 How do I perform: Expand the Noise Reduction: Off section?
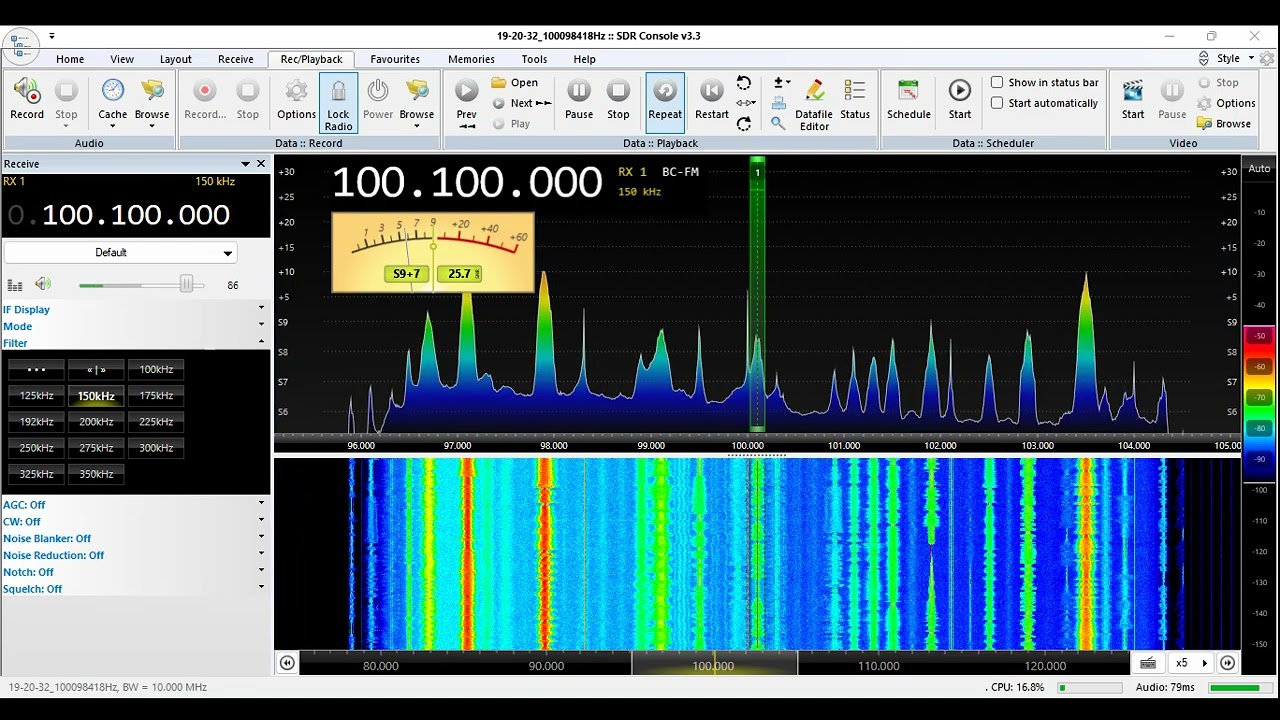point(135,556)
